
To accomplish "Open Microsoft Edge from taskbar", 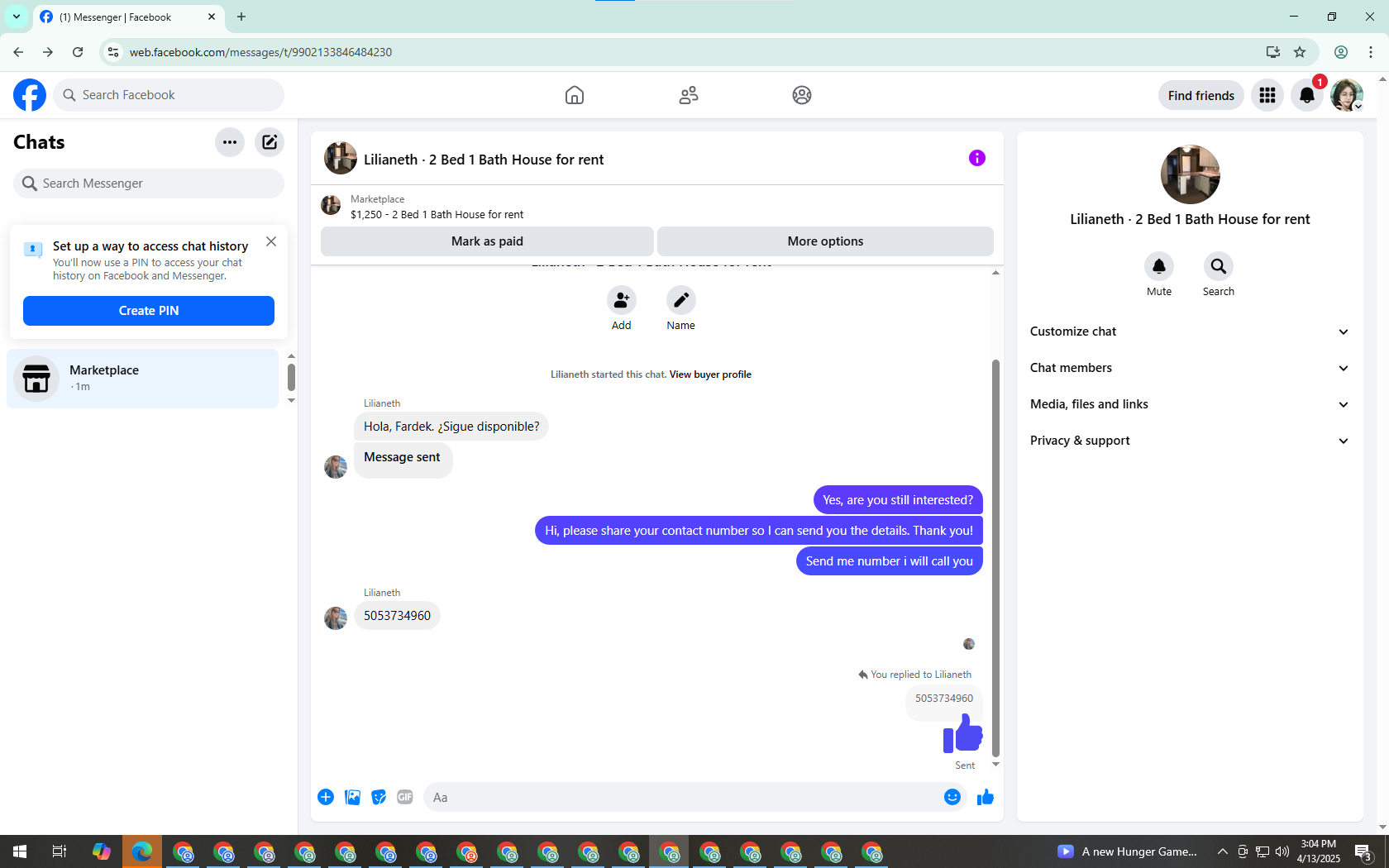I will click(x=141, y=851).
